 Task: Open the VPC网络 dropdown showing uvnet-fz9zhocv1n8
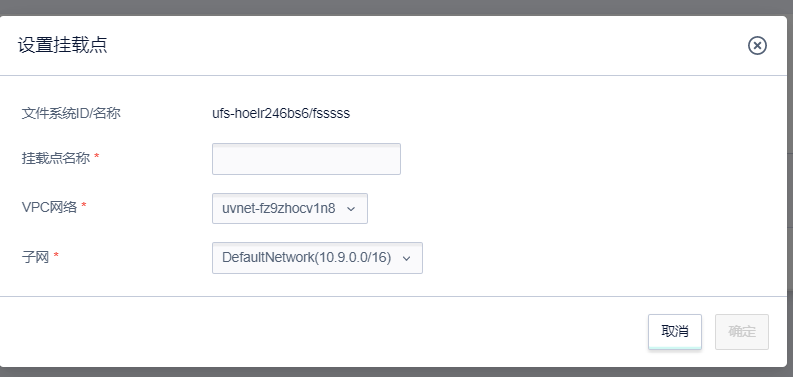pos(290,208)
